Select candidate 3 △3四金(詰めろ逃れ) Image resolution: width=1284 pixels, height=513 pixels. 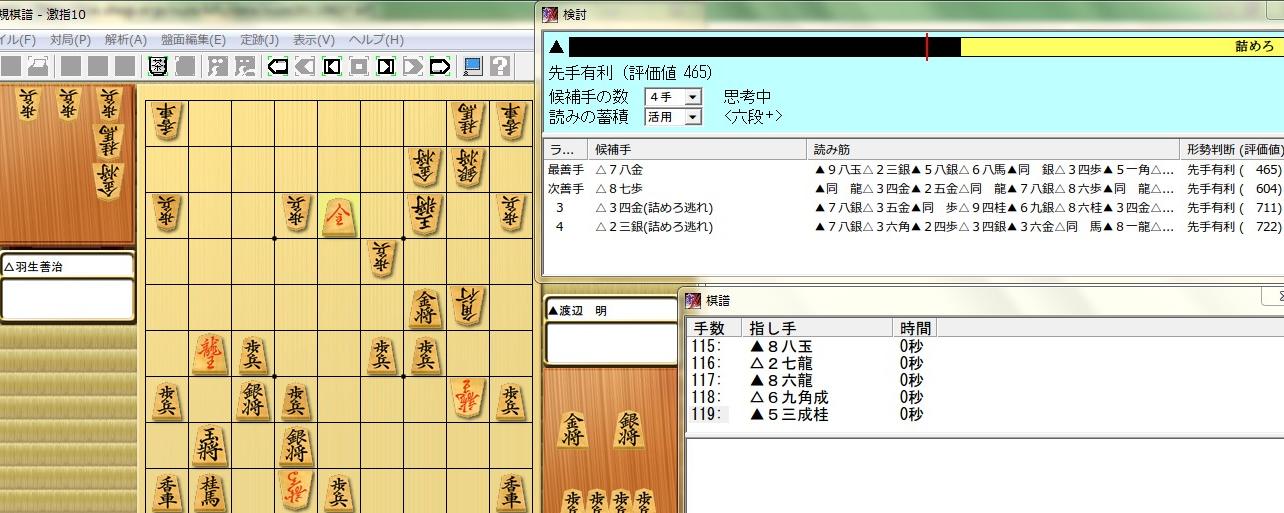tap(913, 208)
